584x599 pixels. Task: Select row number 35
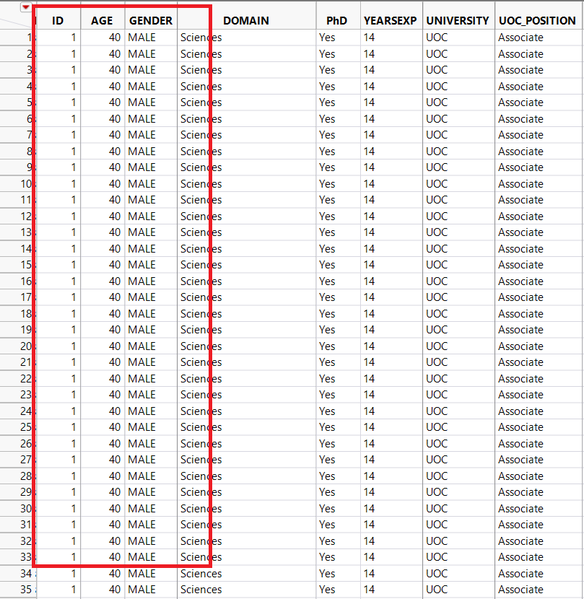[x=18, y=589]
